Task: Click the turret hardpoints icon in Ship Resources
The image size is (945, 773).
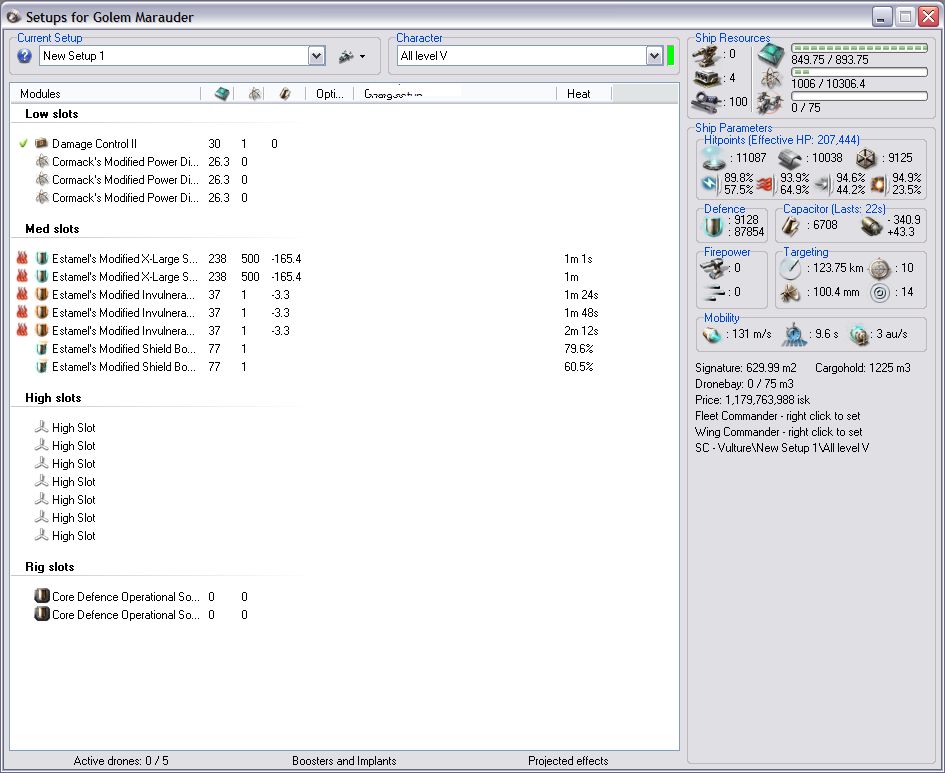Action: [706, 55]
